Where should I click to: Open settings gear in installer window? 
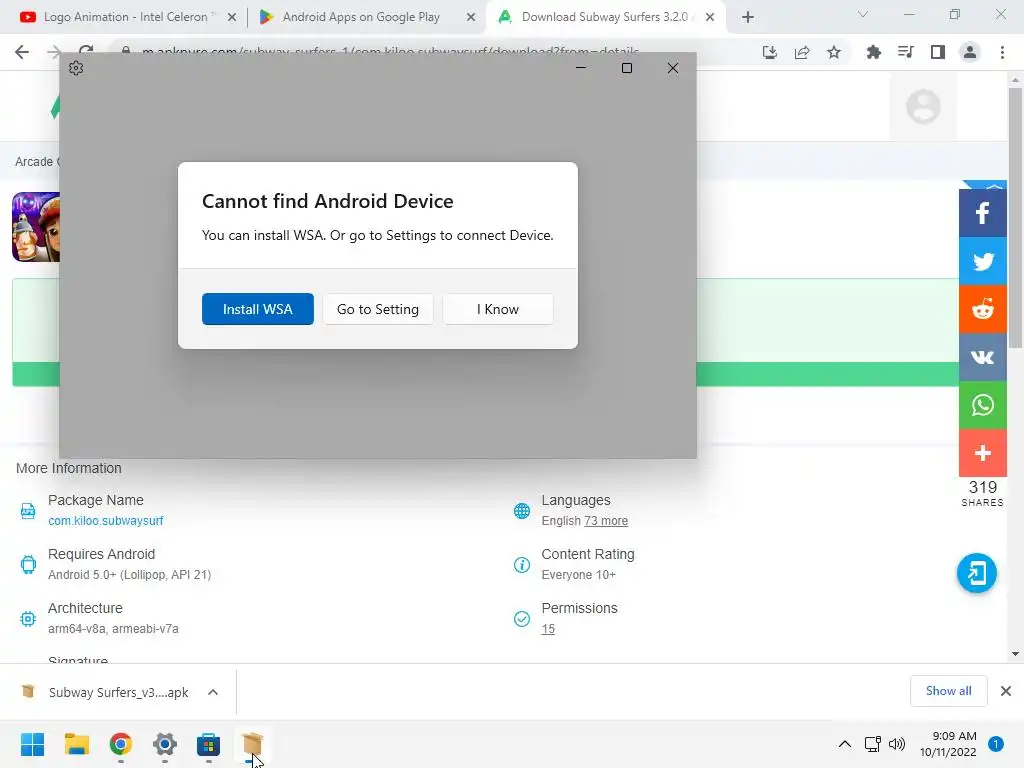[x=76, y=68]
